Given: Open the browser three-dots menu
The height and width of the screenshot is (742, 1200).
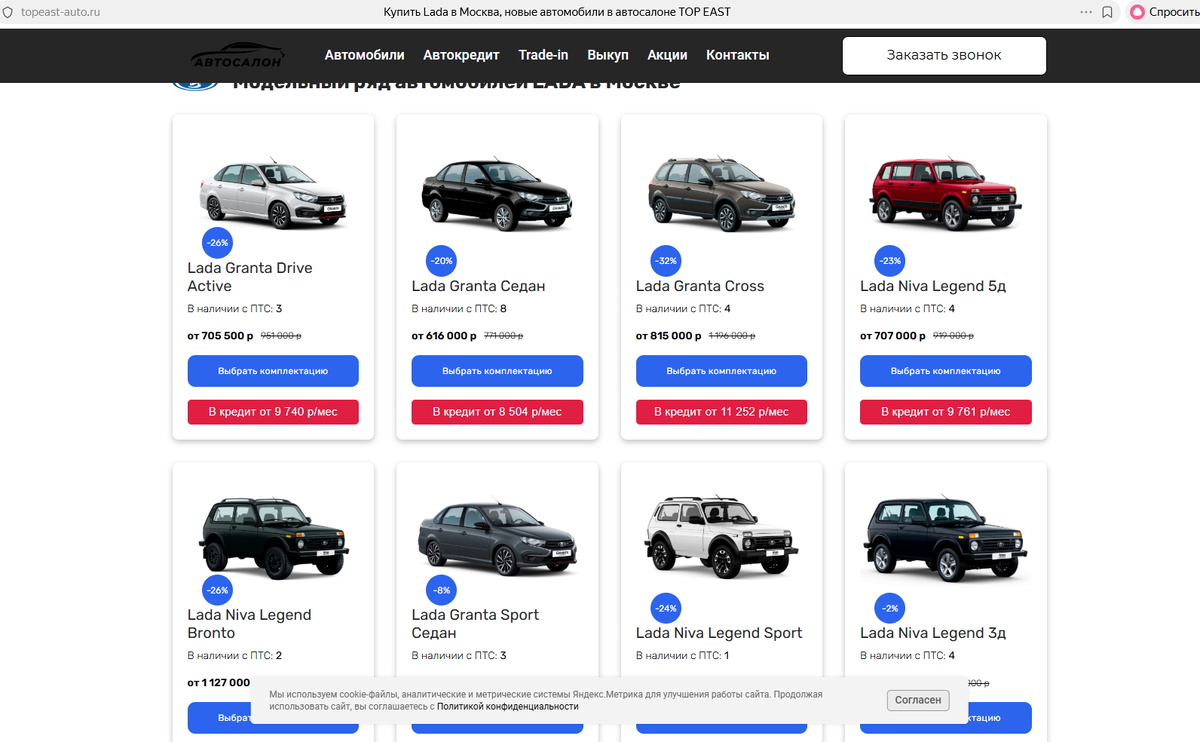Looking at the screenshot, I should pos(1086,12).
